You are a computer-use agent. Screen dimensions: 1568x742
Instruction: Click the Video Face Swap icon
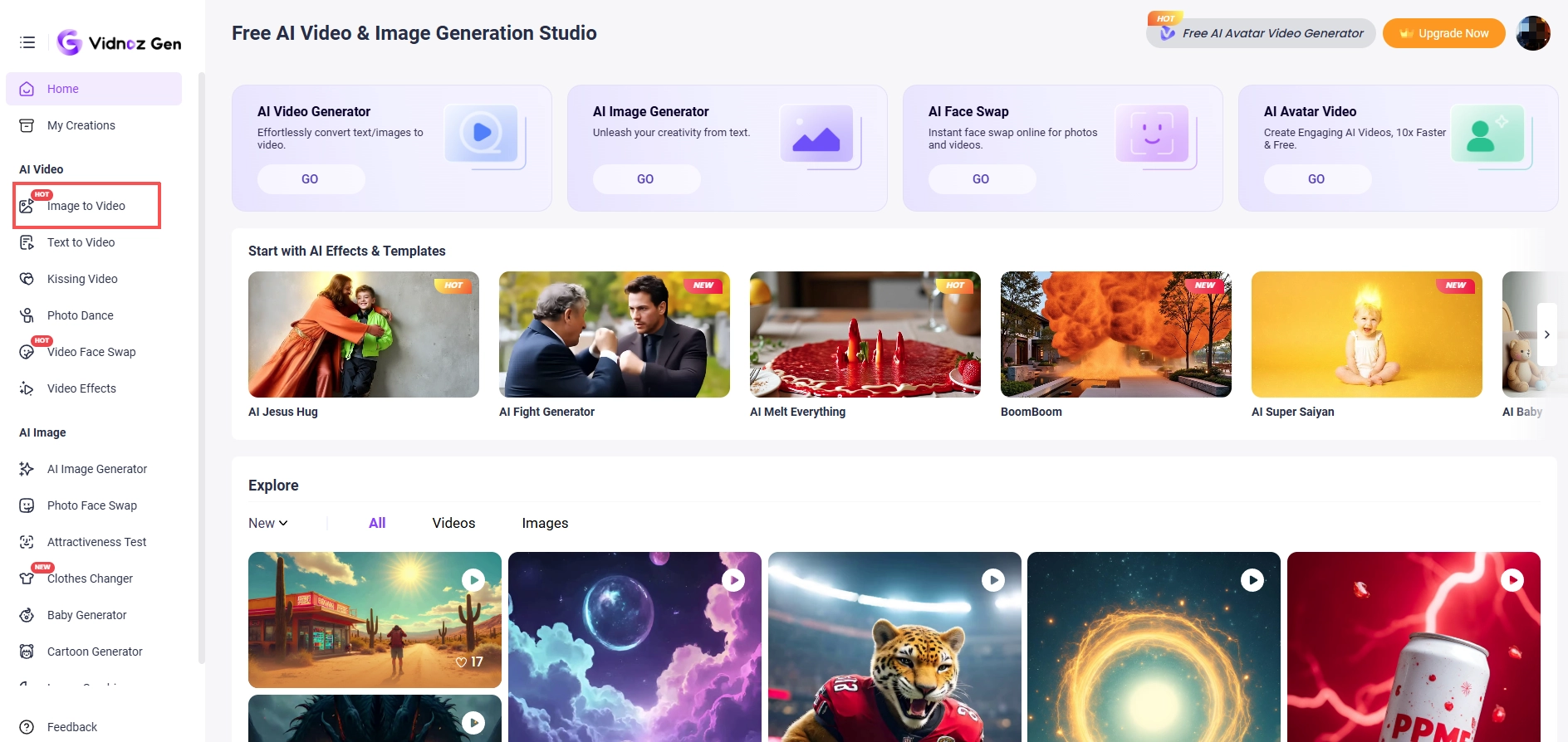click(27, 352)
